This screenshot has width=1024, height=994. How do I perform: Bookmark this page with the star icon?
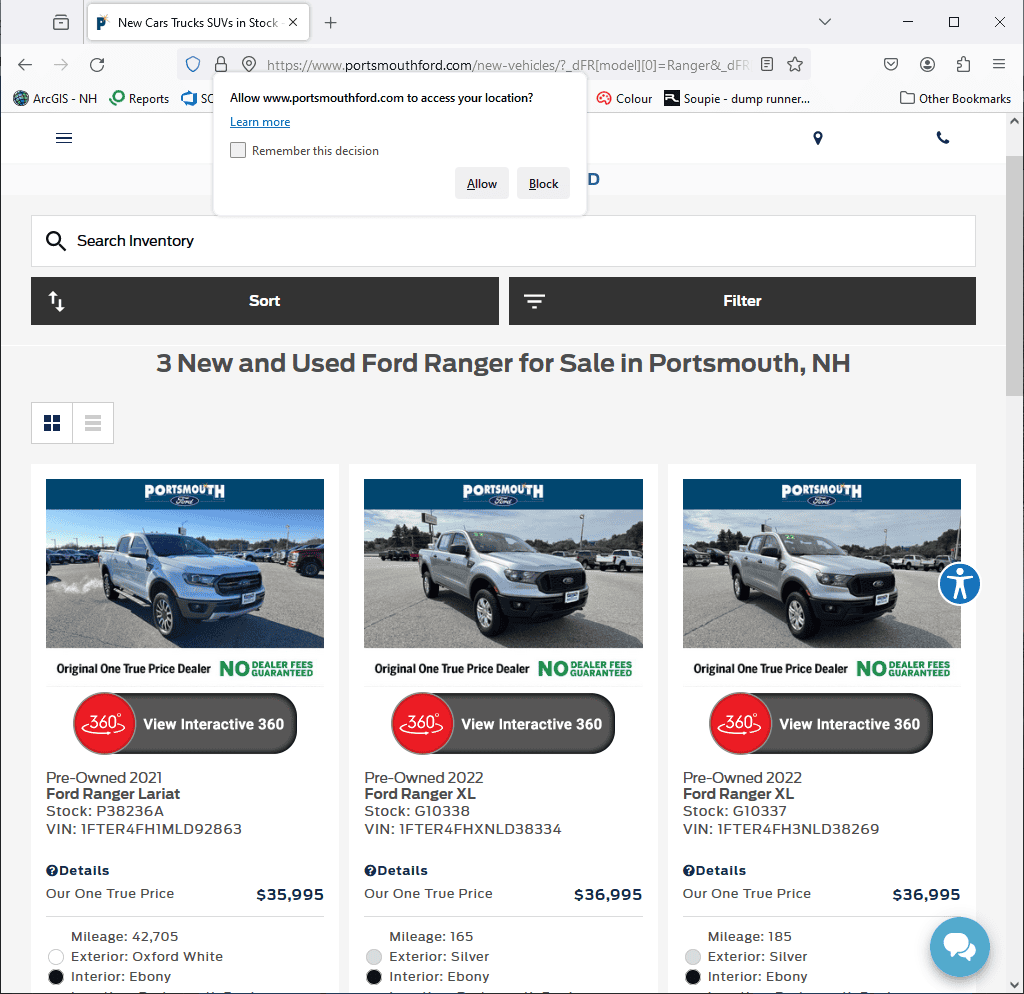[795, 64]
